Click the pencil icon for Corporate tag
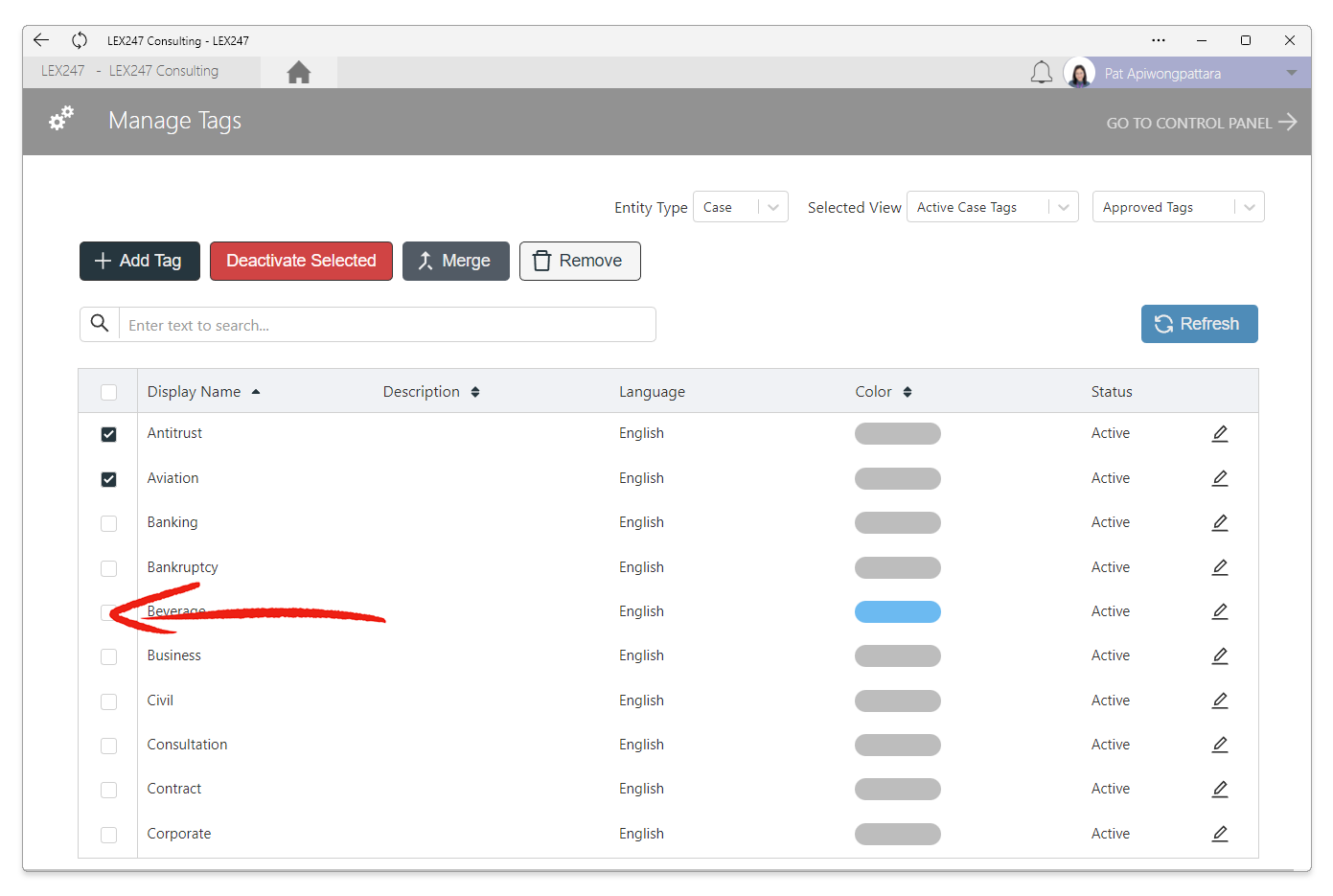Screen dimensions: 1333x896 1220,834
